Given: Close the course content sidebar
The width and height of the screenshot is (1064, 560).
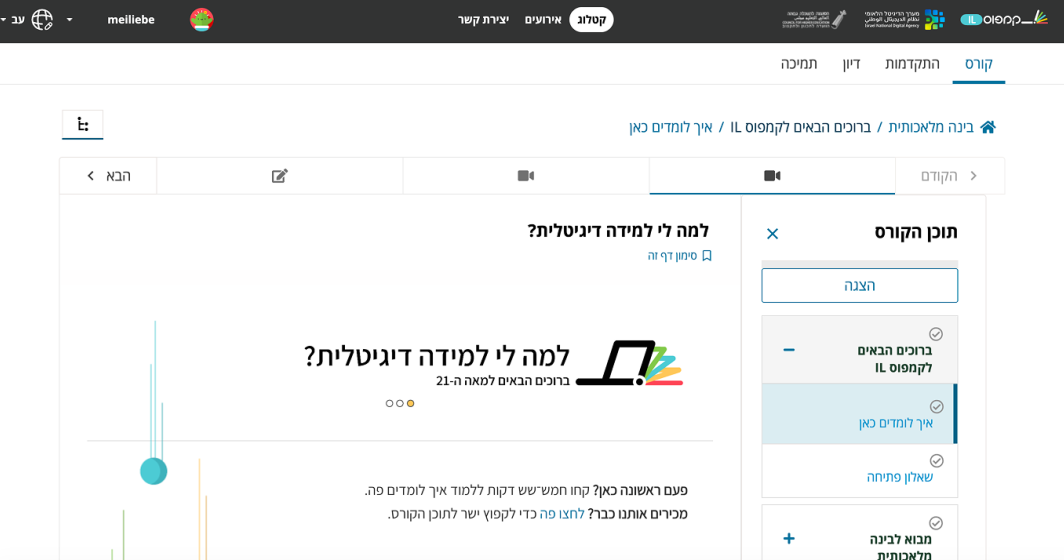Looking at the screenshot, I should click(x=772, y=233).
